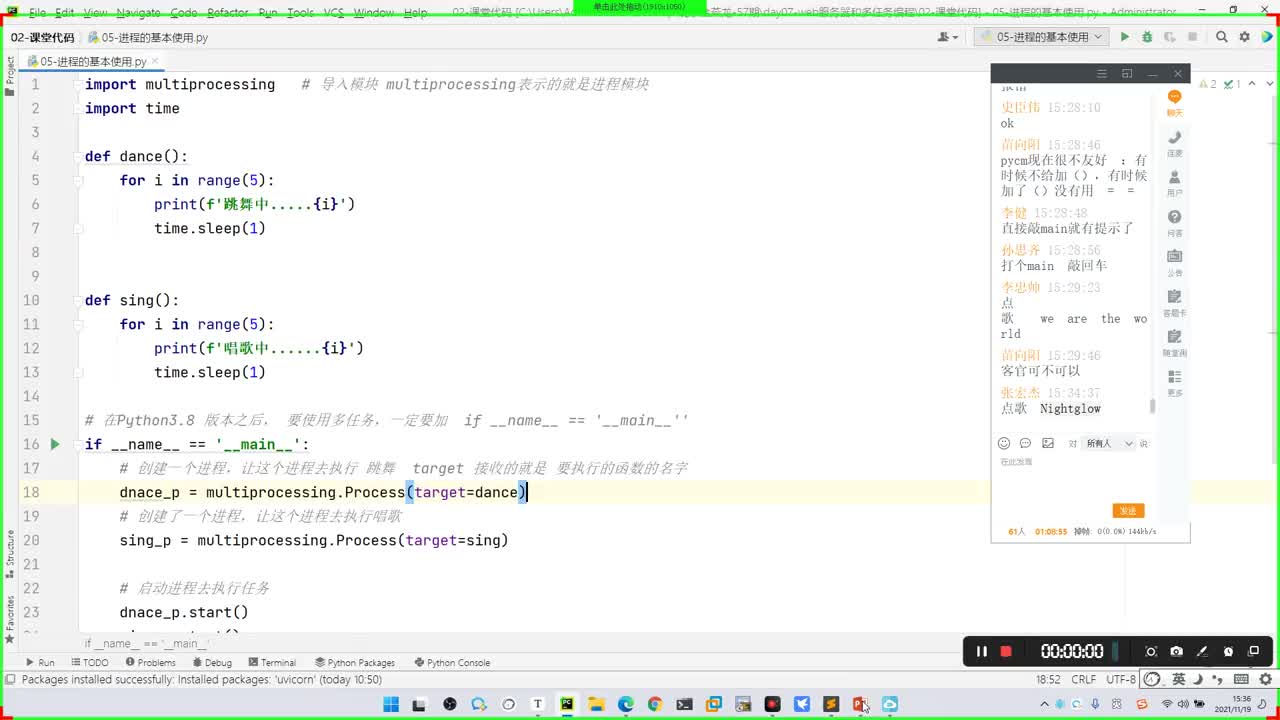
Task: Open the Problems tool window
Action: pos(150,662)
